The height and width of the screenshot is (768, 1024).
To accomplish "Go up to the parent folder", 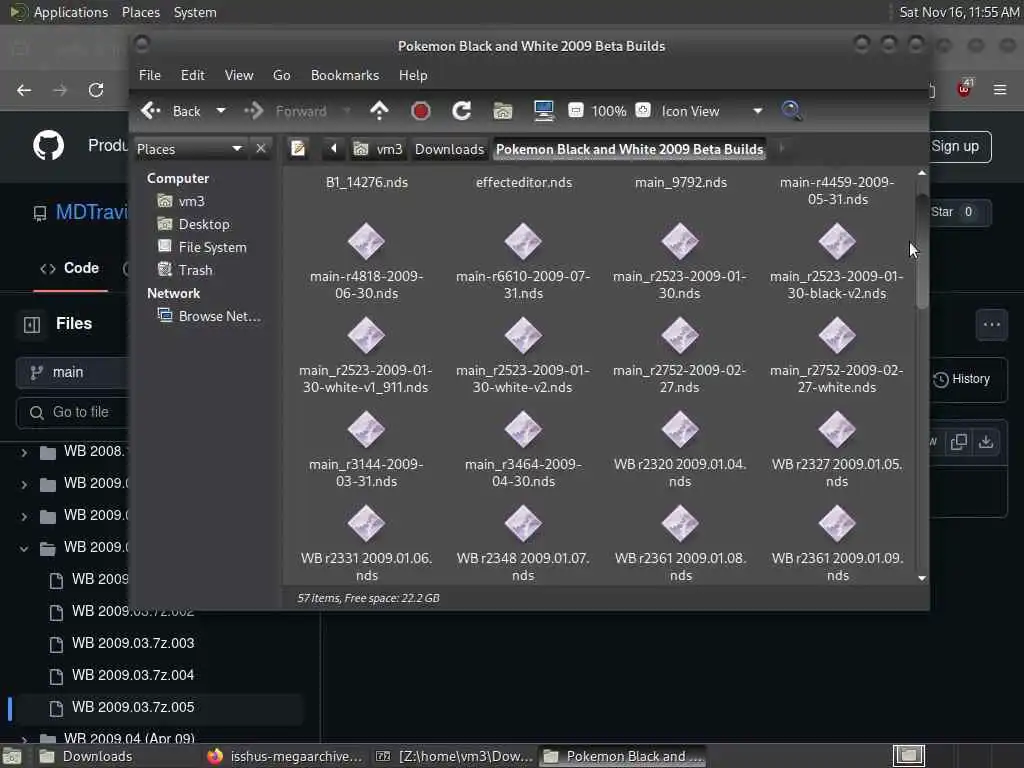I will [x=379, y=111].
